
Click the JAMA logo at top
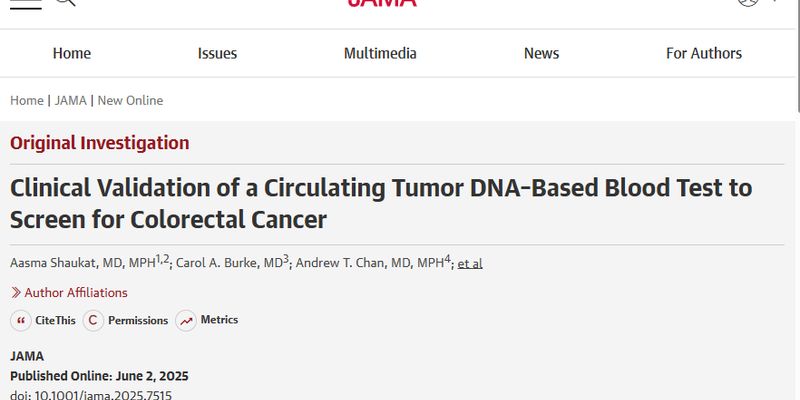[382, 3]
